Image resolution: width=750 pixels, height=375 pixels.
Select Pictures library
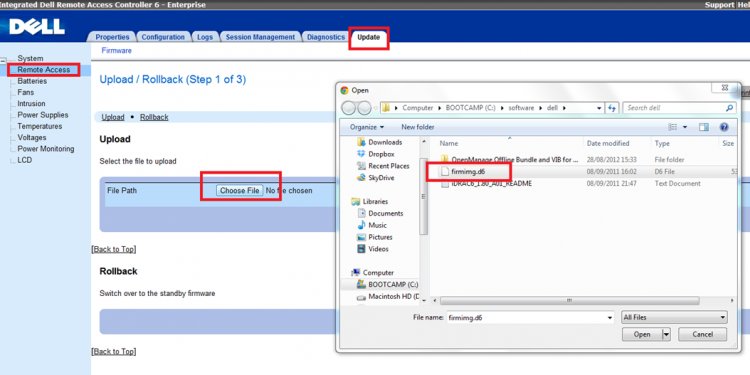pyautogui.click(x=375, y=237)
